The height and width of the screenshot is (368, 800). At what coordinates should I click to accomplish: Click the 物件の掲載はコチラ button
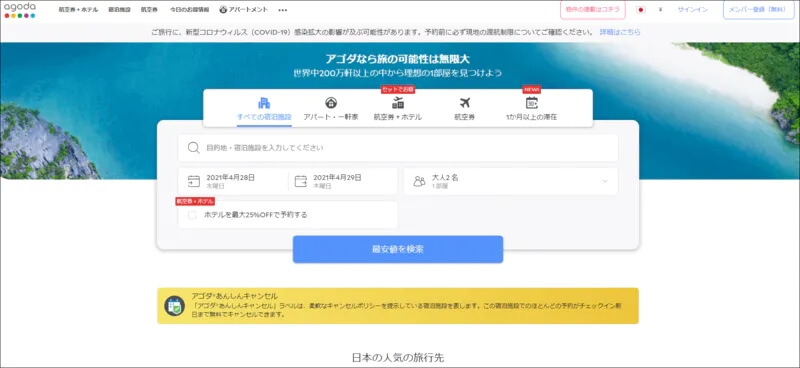click(x=593, y=10)
